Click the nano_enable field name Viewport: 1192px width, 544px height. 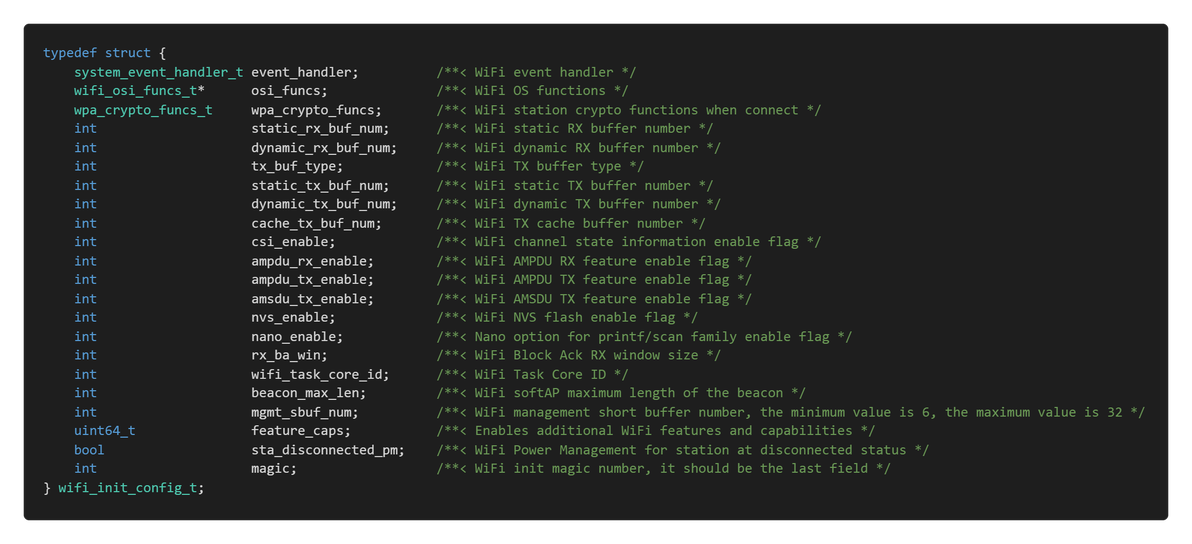[x=296, y=336]
